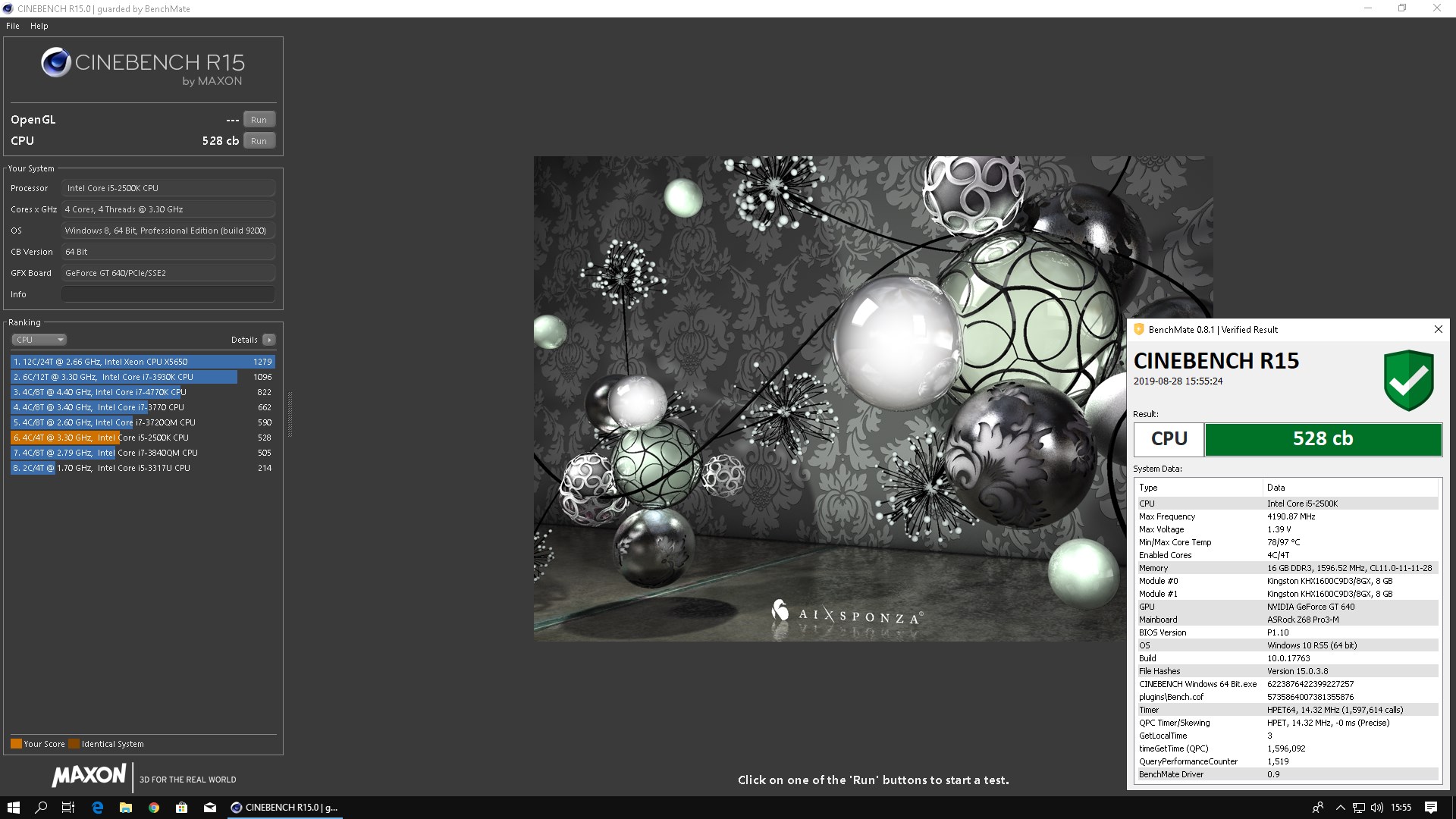The width and height of the screenshot is (1456, 819).
Task: Click the Cinebench title bar app icon
Action: [8, 9]
